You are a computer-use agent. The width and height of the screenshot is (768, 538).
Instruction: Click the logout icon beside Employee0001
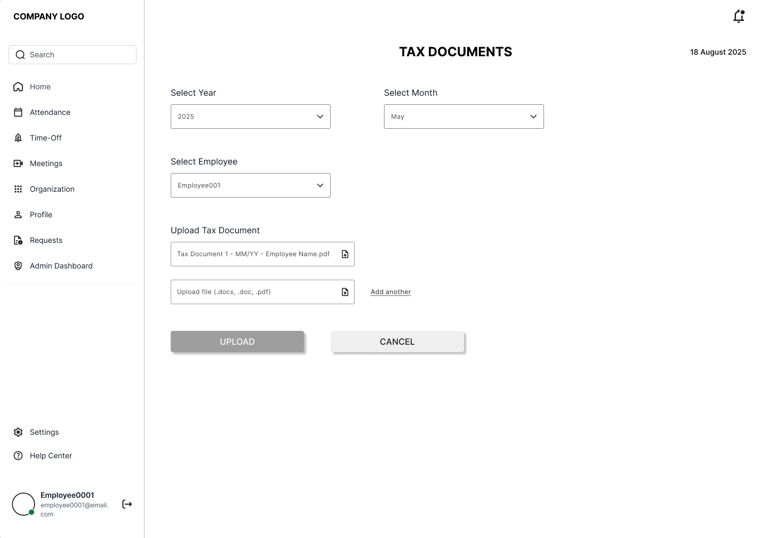pyautogui.click(x=127, y=504)
